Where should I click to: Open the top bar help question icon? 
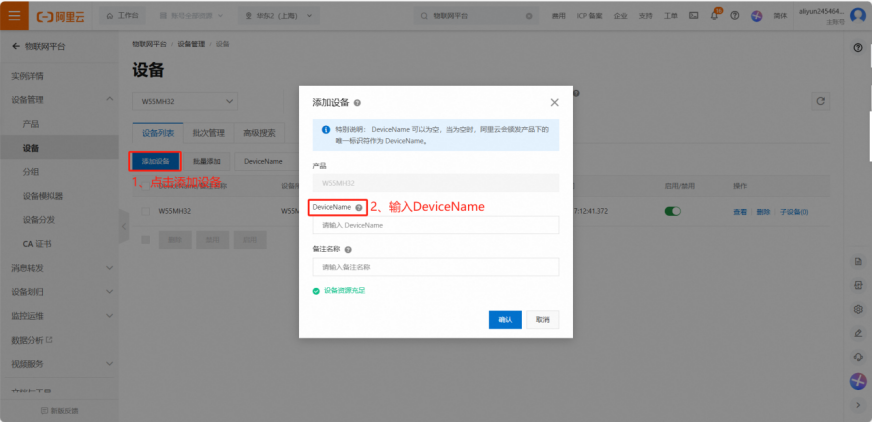click(735, 16)
